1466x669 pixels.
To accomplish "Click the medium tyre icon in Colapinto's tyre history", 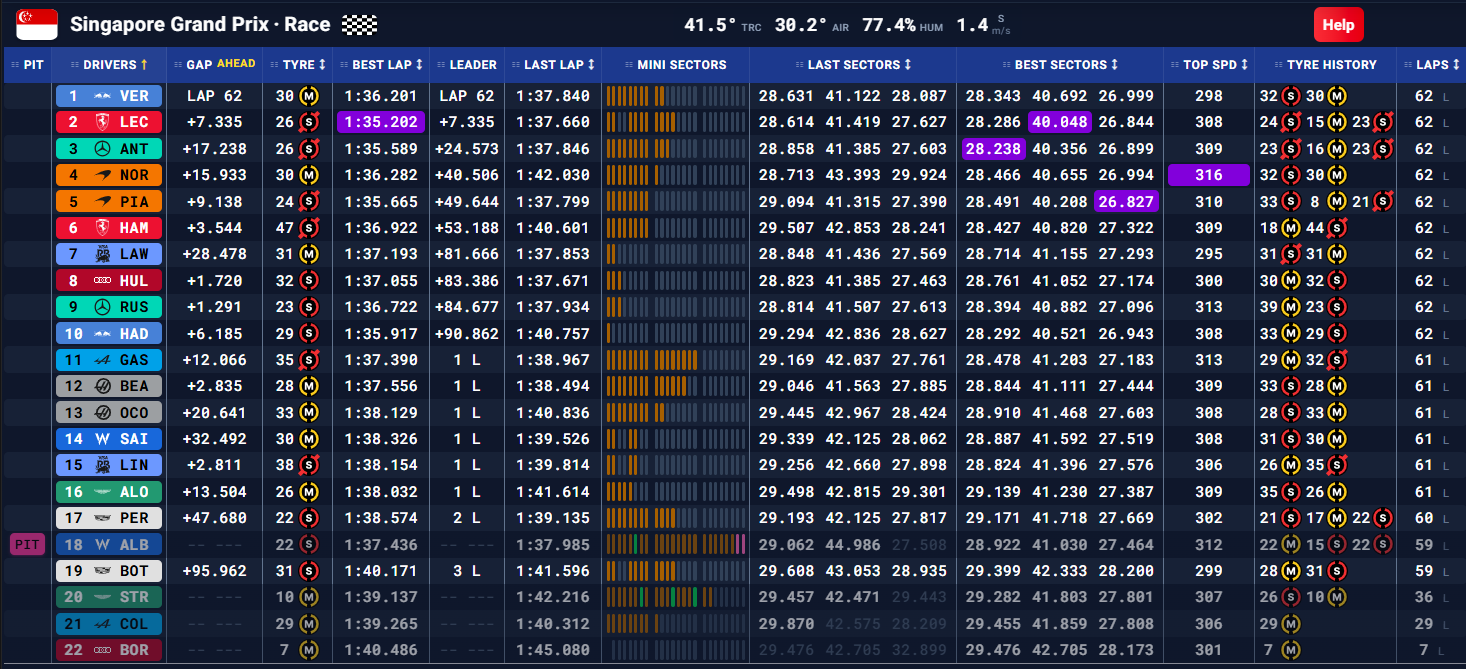I will [x=1290, y=624].
